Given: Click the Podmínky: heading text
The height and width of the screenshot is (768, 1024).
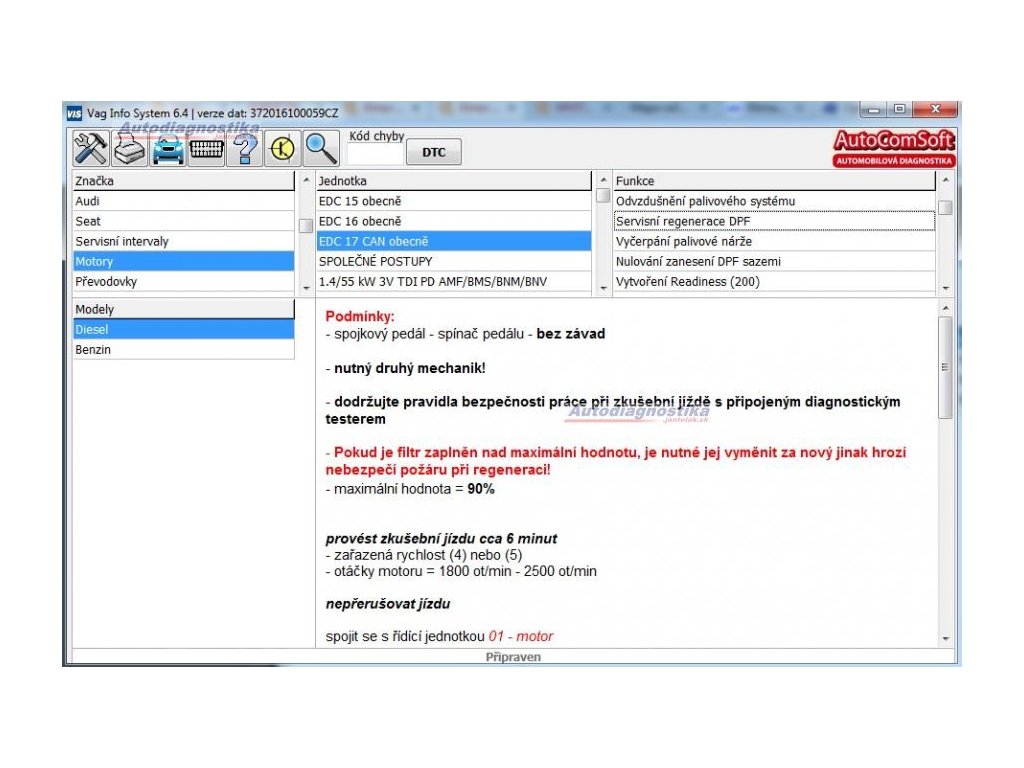Looking at the screenshot, I should (x=360, y=317).
